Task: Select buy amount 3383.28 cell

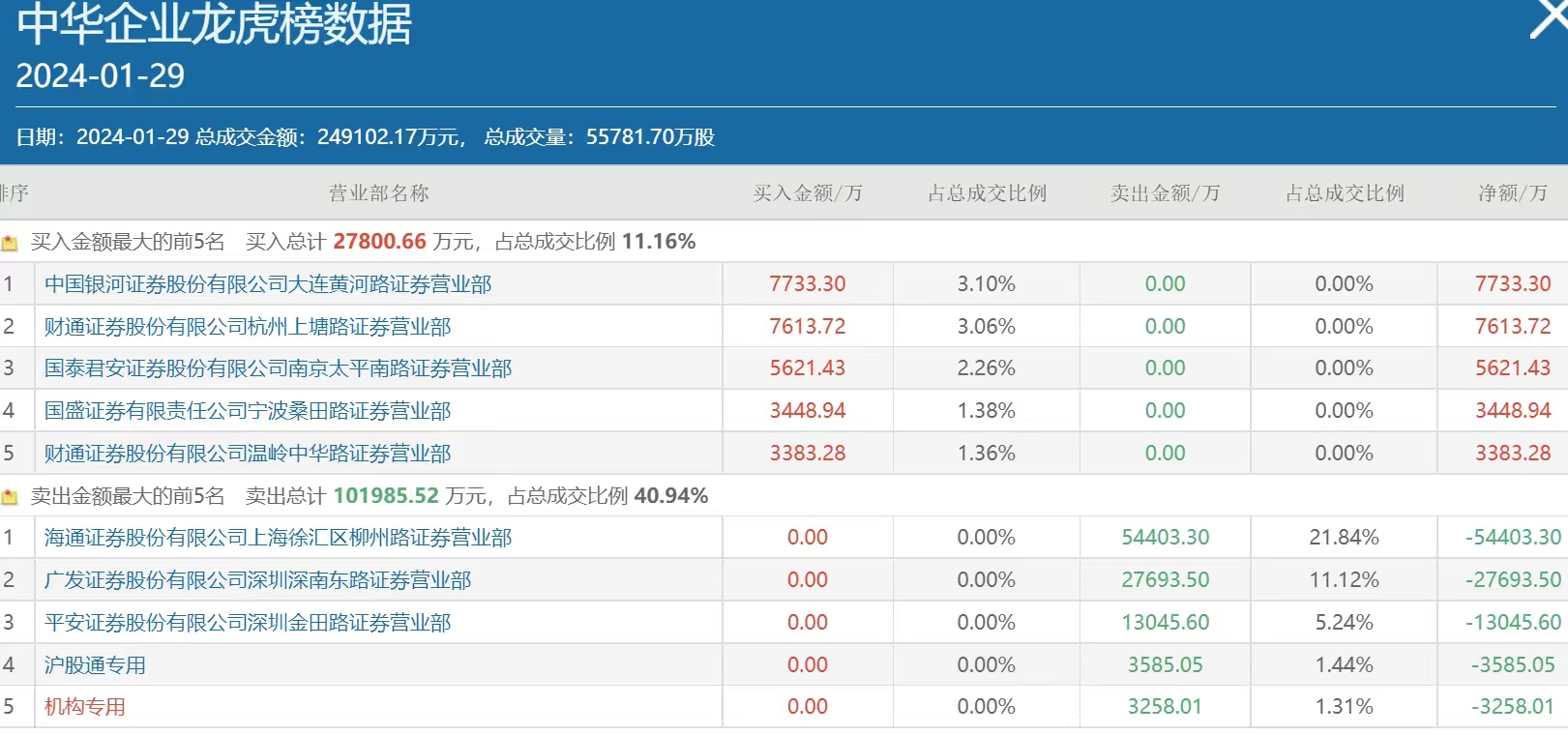Action: tap(808, 454)
